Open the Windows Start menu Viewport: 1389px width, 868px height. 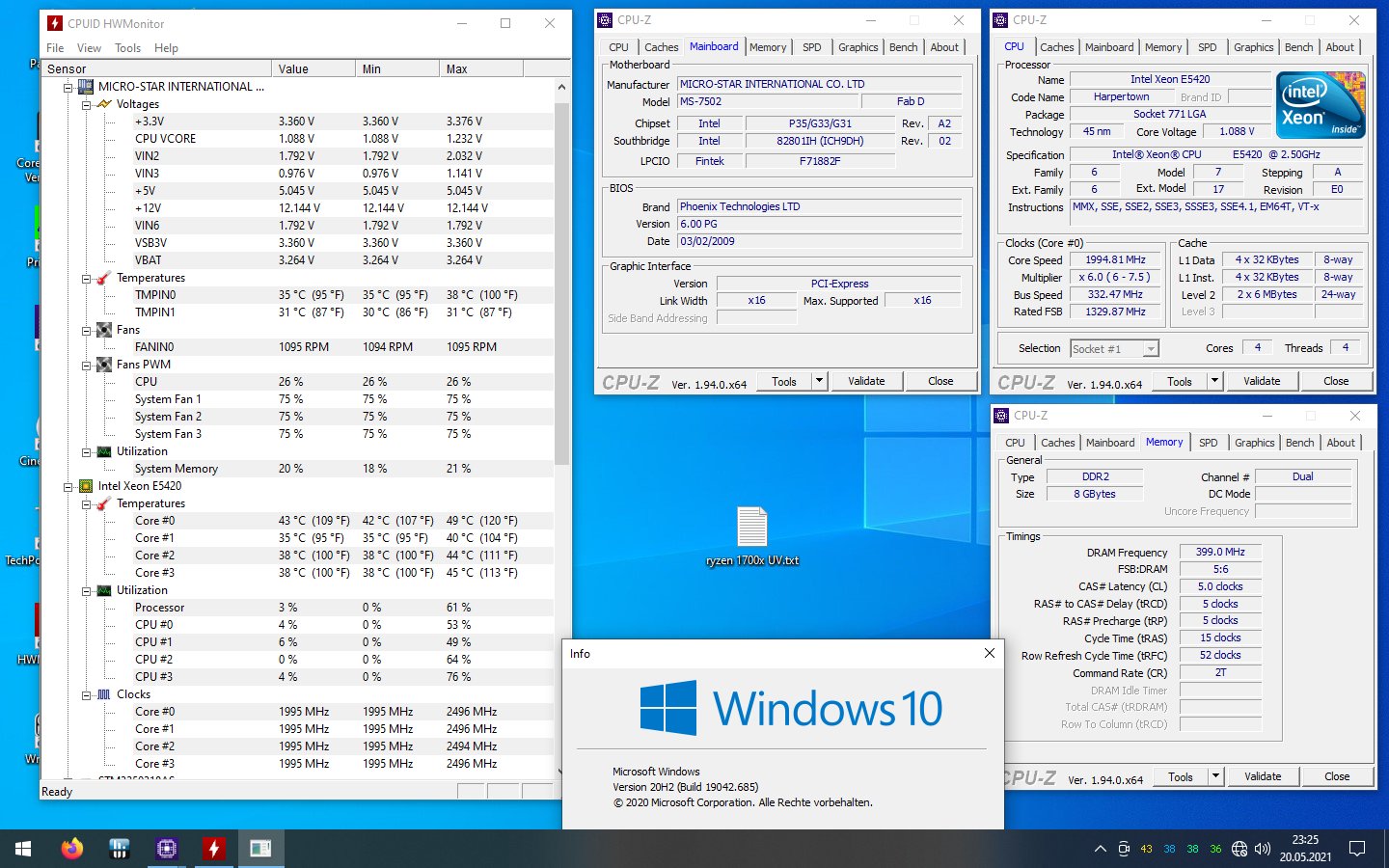click(x=23, y=849)
